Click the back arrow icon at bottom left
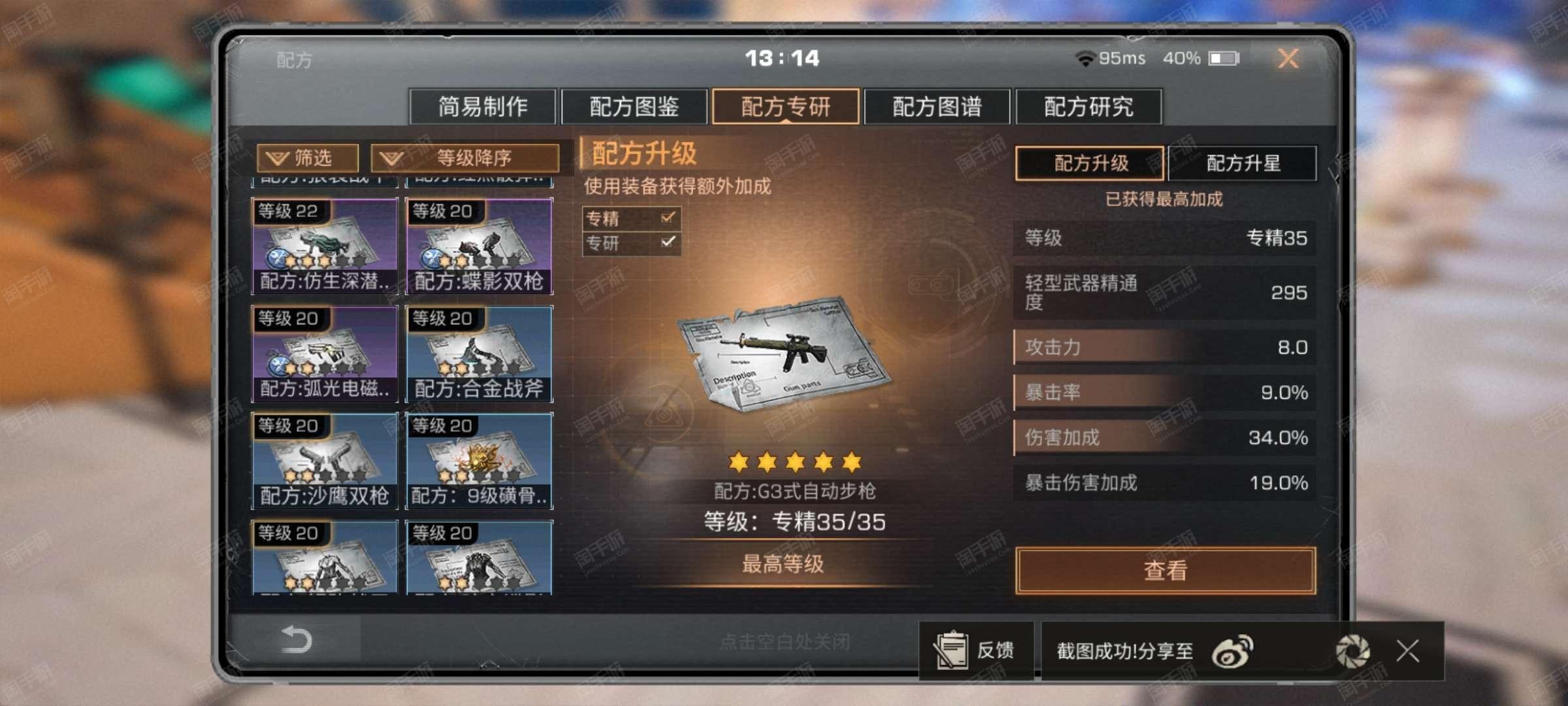The width and height of the screenshot is (1568, 706). click(x=296, y=639)
